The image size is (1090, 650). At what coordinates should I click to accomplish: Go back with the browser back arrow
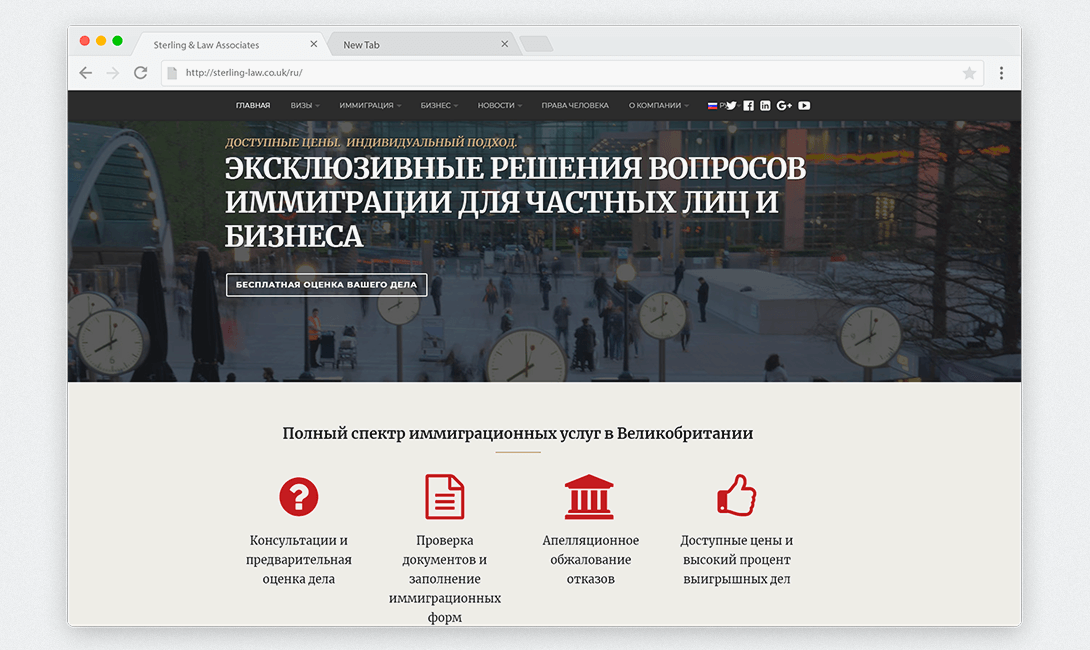[x=86, y=73]
